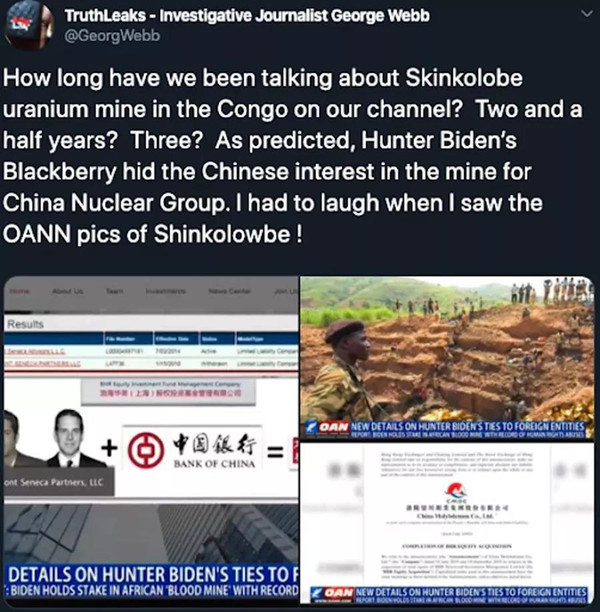Select News Center in the website nav
This screenshot has width=600, height=612.
coord(230,291)
